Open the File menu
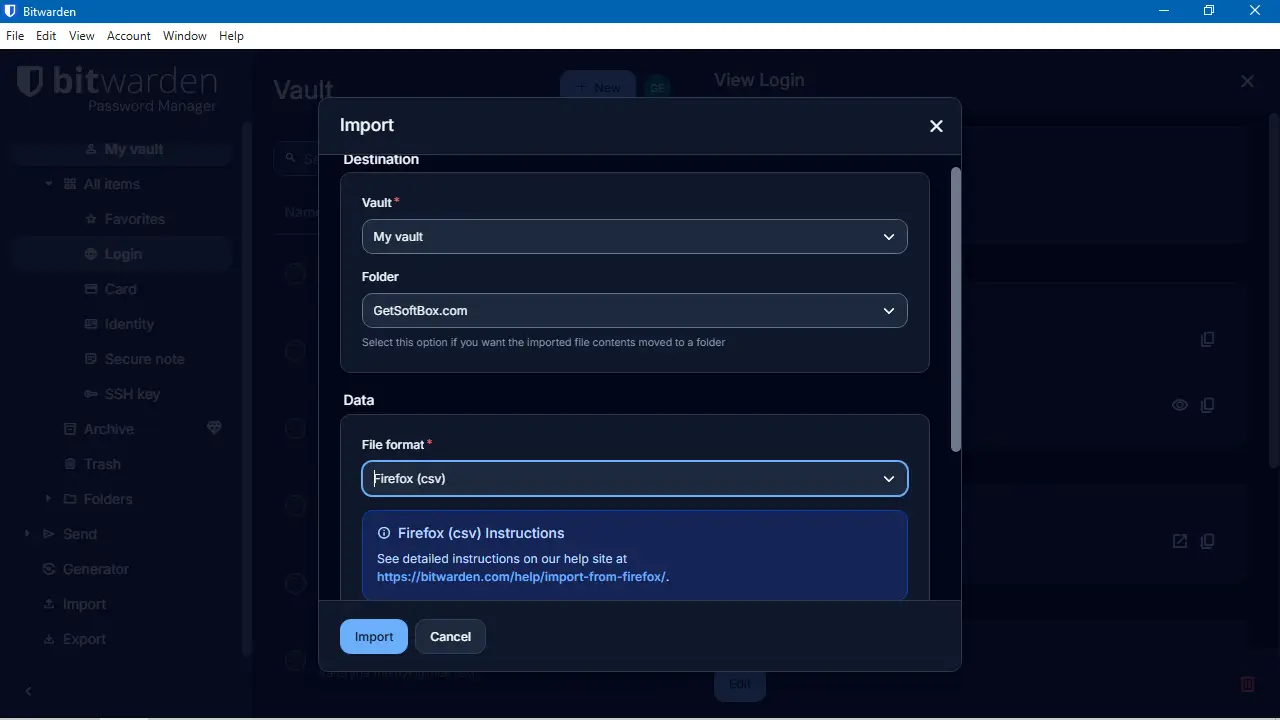 (15, 36)
